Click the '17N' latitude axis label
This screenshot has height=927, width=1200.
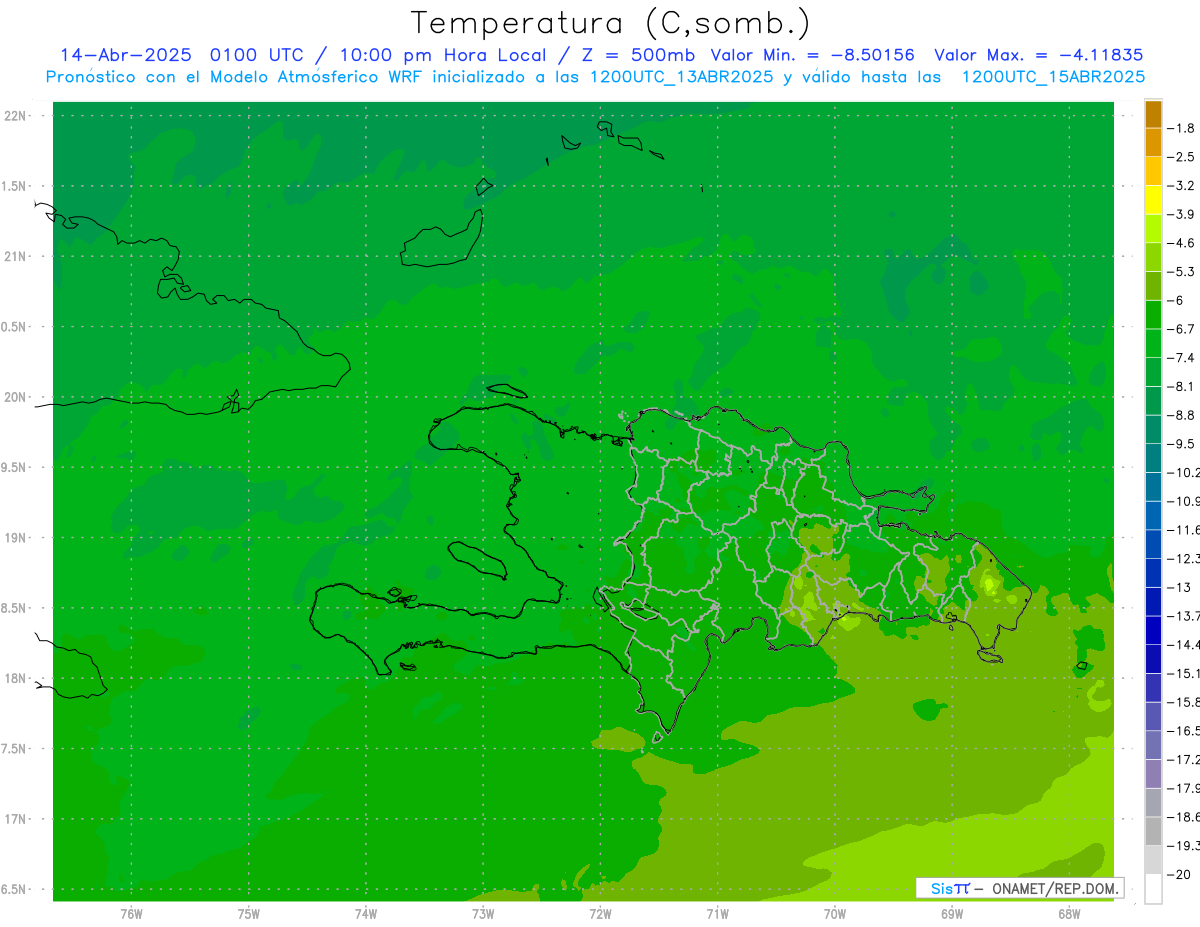point(15,819)
